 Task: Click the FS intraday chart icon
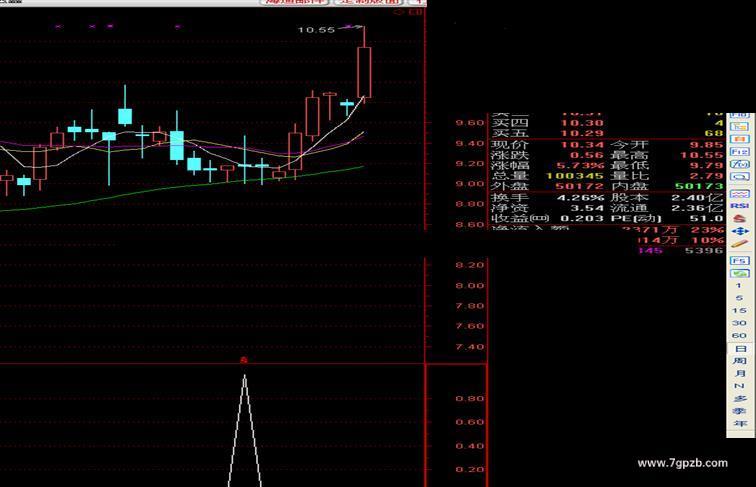pos(740,261)
